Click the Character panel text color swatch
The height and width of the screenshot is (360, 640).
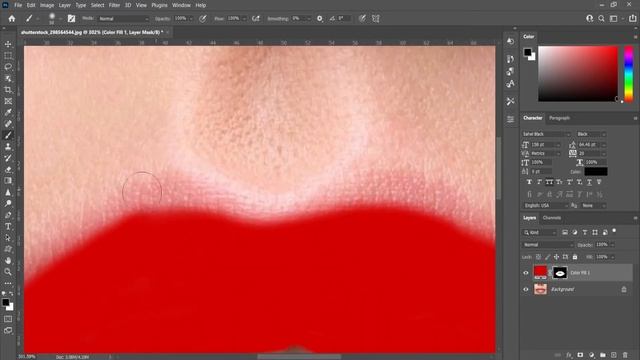point(596,171)
